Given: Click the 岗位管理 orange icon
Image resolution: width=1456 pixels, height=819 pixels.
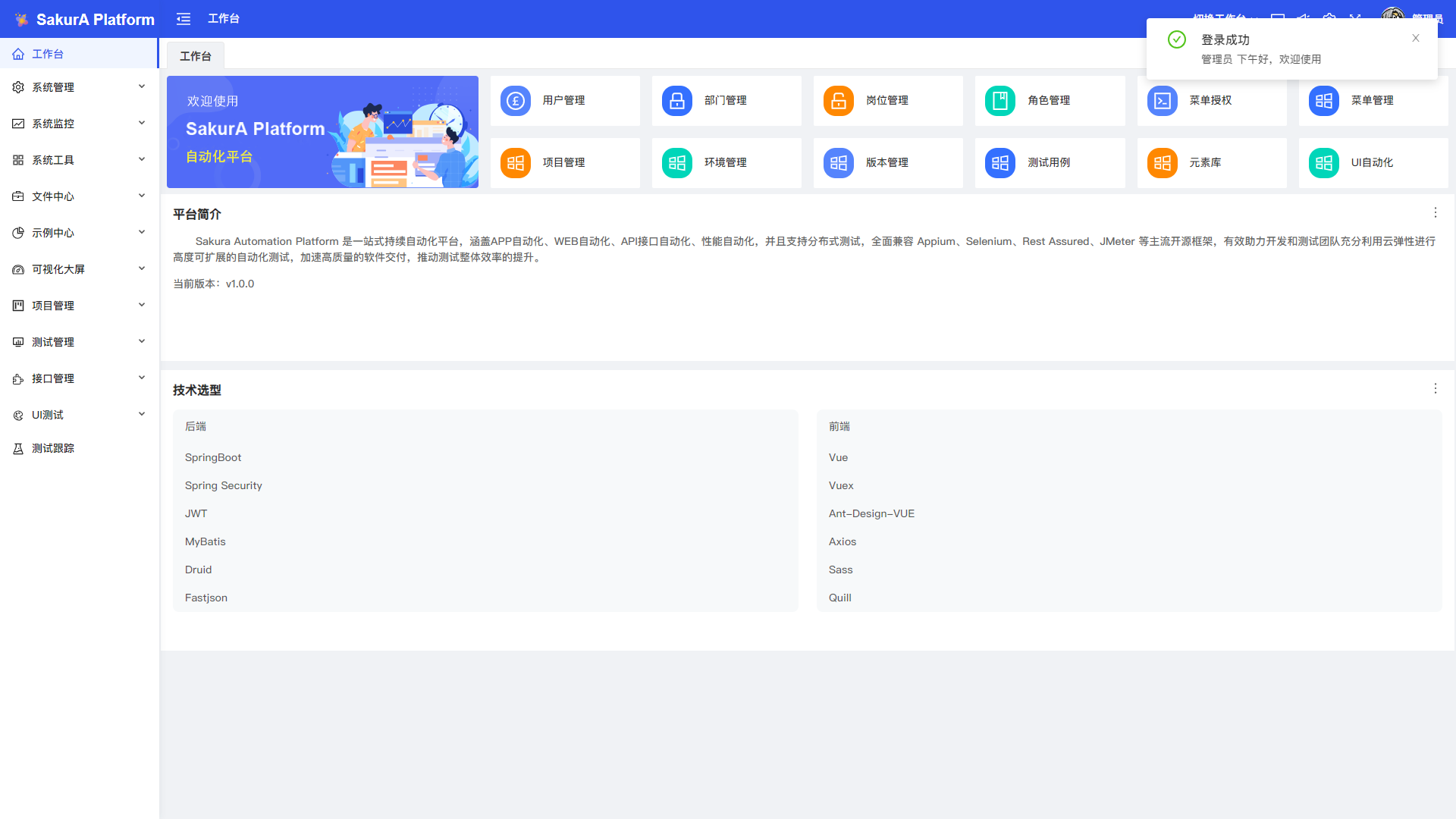Looking at the screenshot, I should pos(839,101).
